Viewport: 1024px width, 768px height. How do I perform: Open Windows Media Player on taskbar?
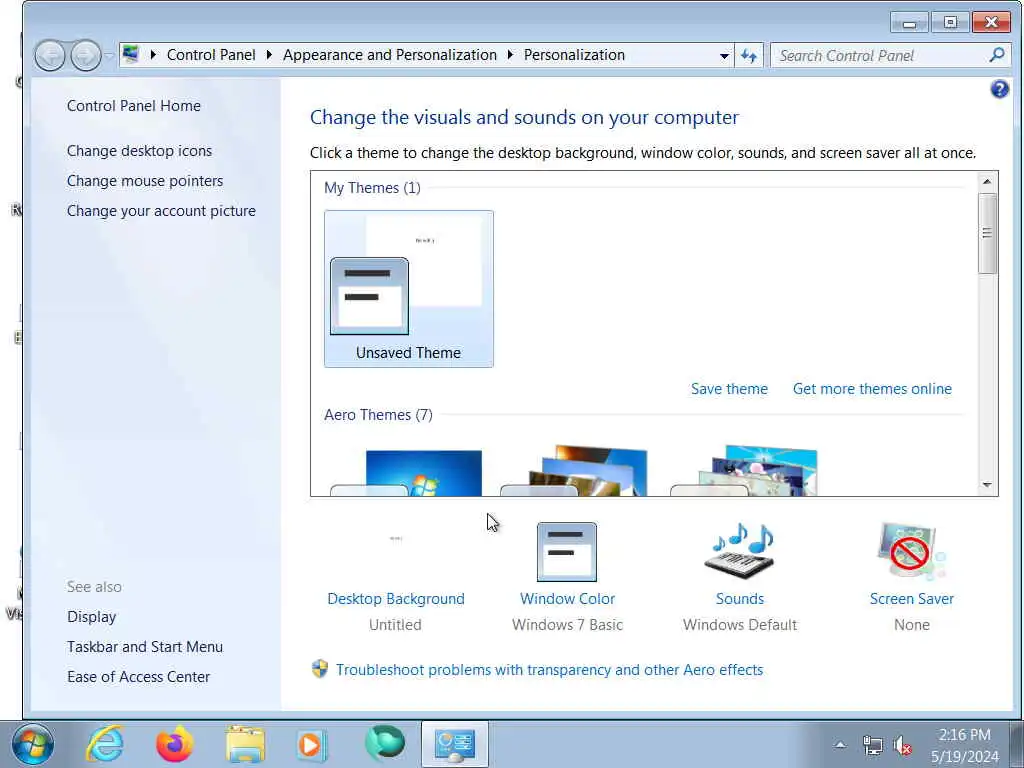coord(312,744)
